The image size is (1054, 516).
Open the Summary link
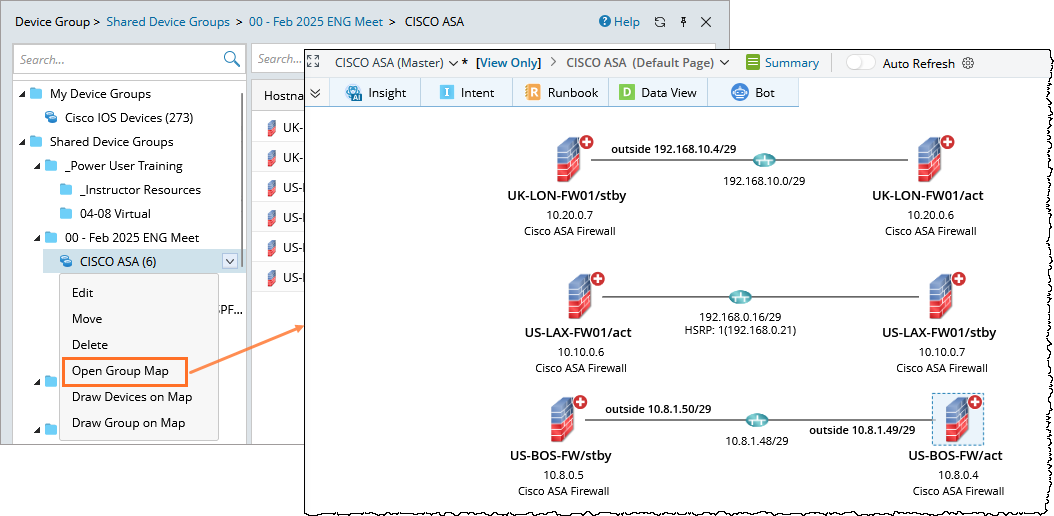(x=792, y=63)
